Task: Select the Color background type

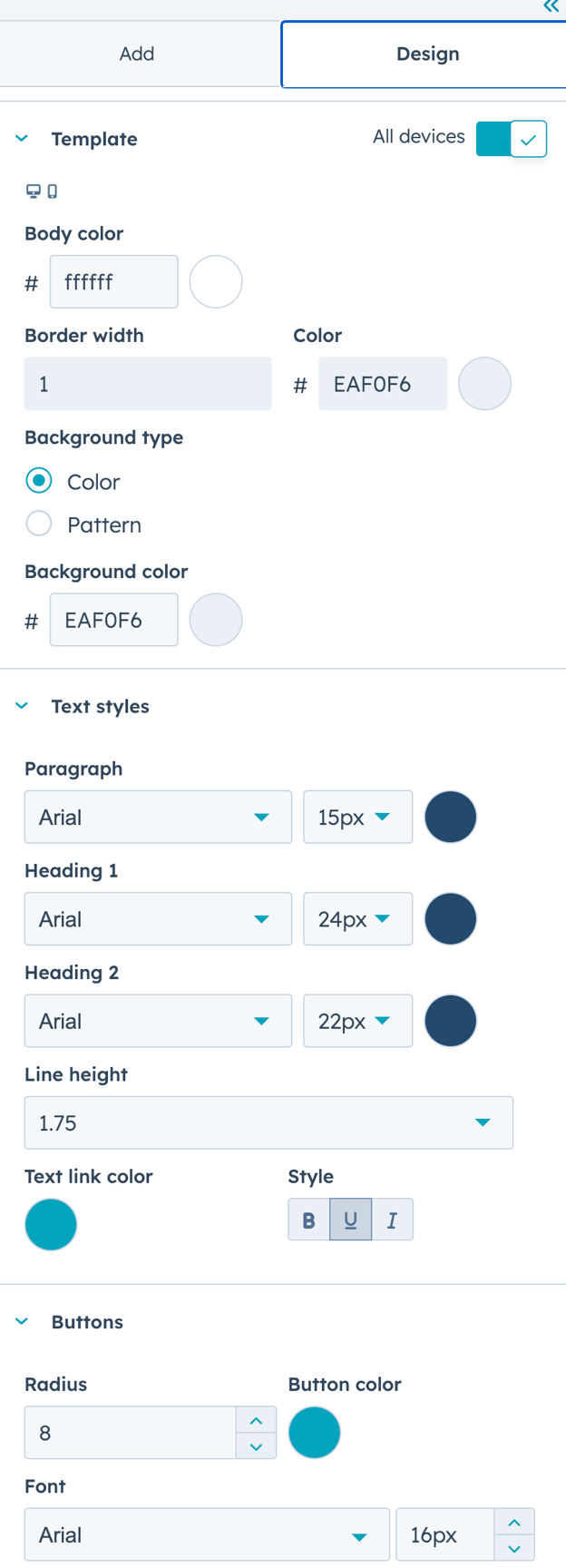Action: (39, 481)
